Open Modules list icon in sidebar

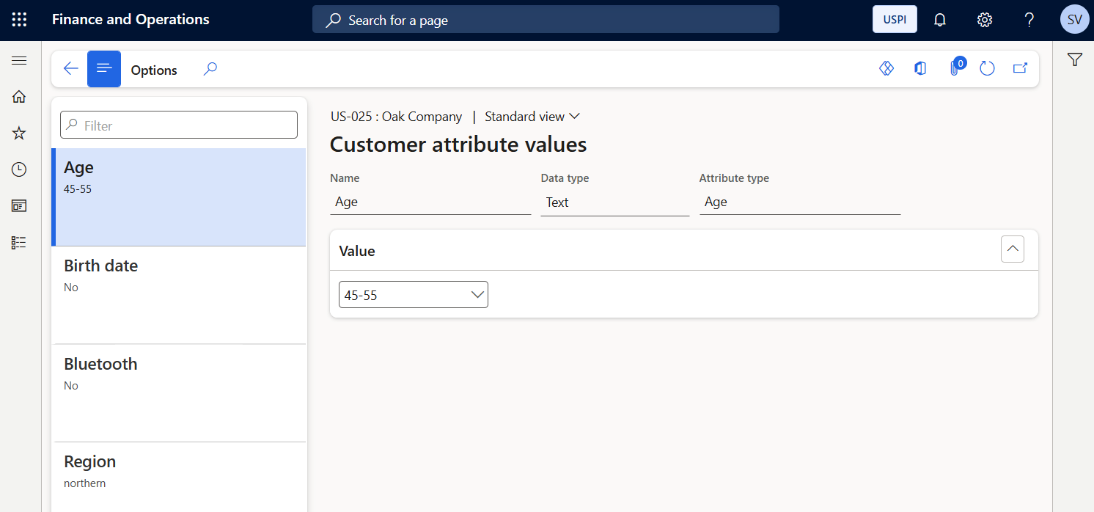[20, 242]
